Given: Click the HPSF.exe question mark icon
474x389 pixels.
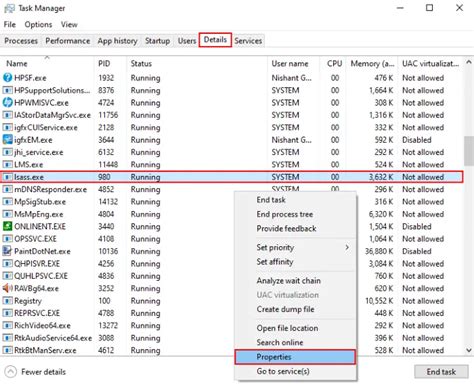Looking at the screenshot, I should (x=7, y=78).
